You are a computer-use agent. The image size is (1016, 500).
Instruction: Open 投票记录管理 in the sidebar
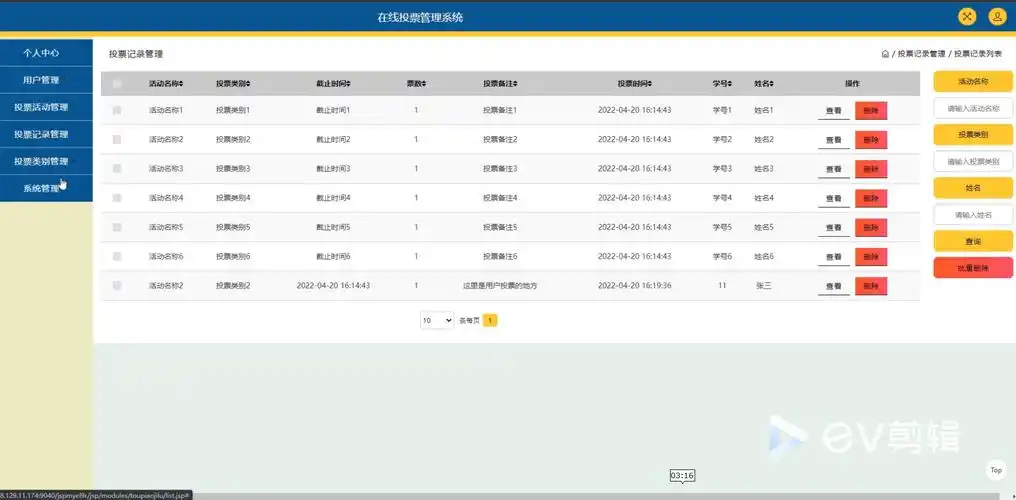[46, 135]
